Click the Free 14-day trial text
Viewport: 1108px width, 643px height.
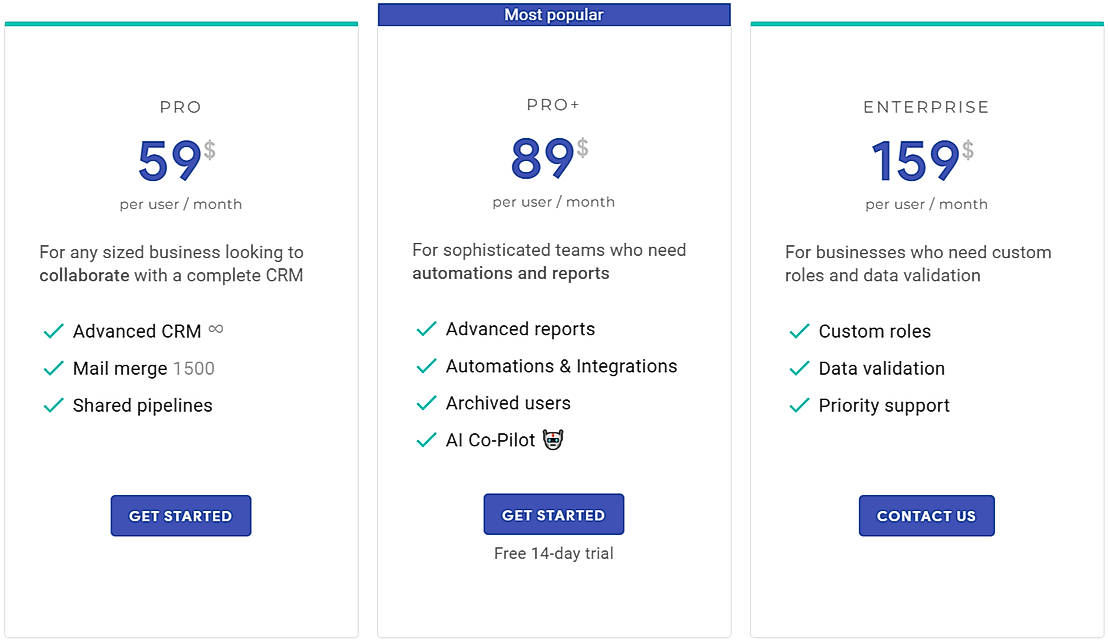[x=554, y=553]
